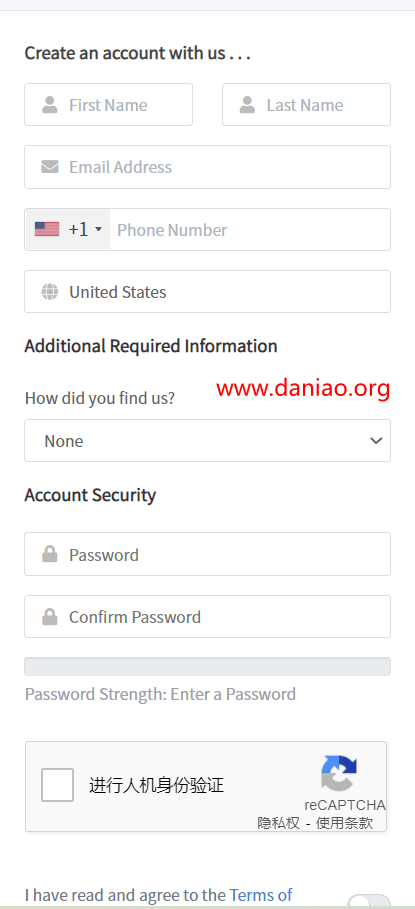Focus the Email Address input field
This screenshot has height=909, width=415.
(x=208, y=167)
